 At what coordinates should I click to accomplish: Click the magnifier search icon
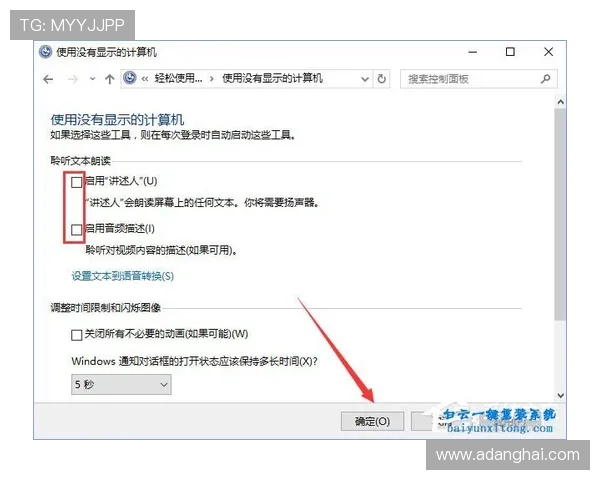point(546,79)
